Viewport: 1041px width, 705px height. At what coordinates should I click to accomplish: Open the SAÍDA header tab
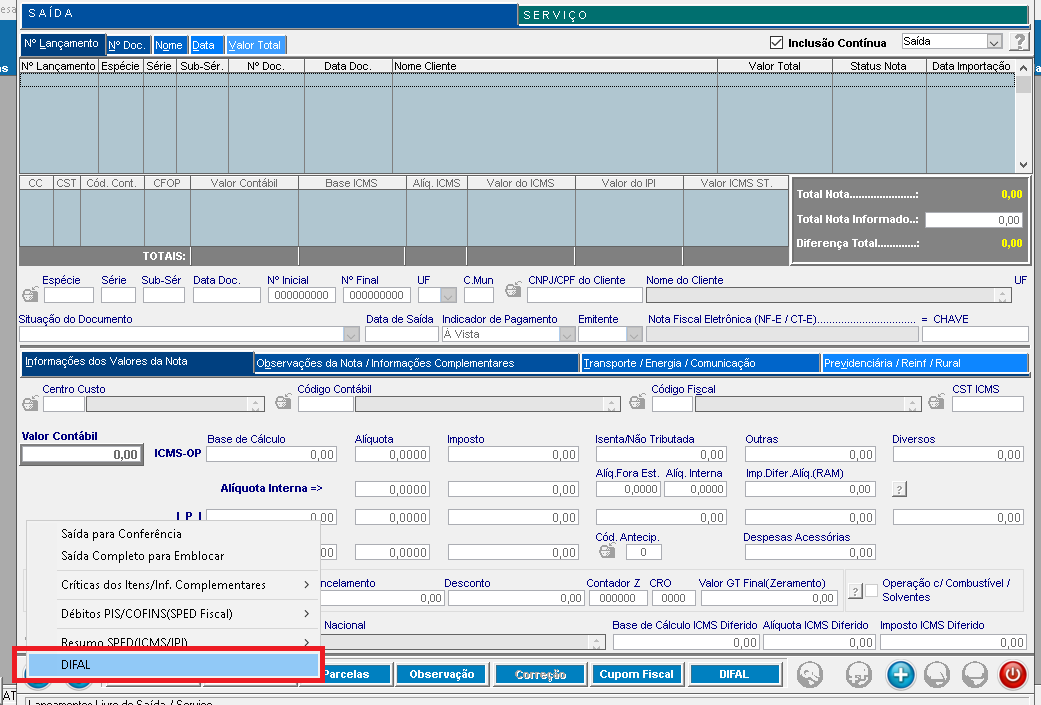pos(269,14)
